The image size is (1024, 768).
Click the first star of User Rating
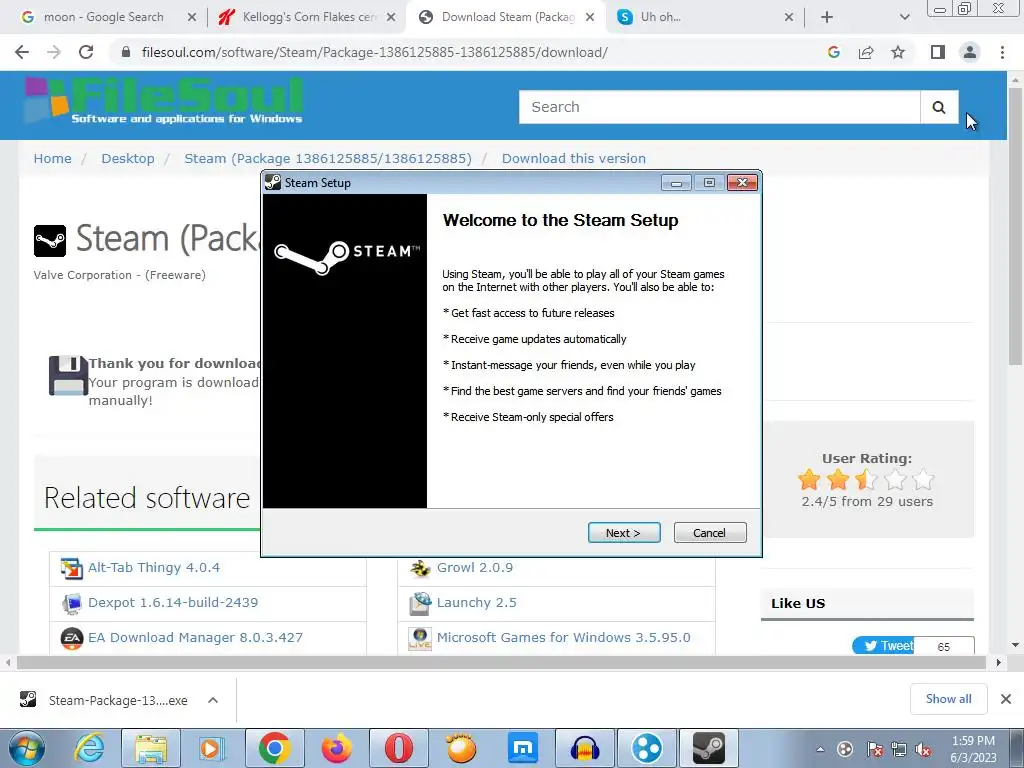[809, 480]
